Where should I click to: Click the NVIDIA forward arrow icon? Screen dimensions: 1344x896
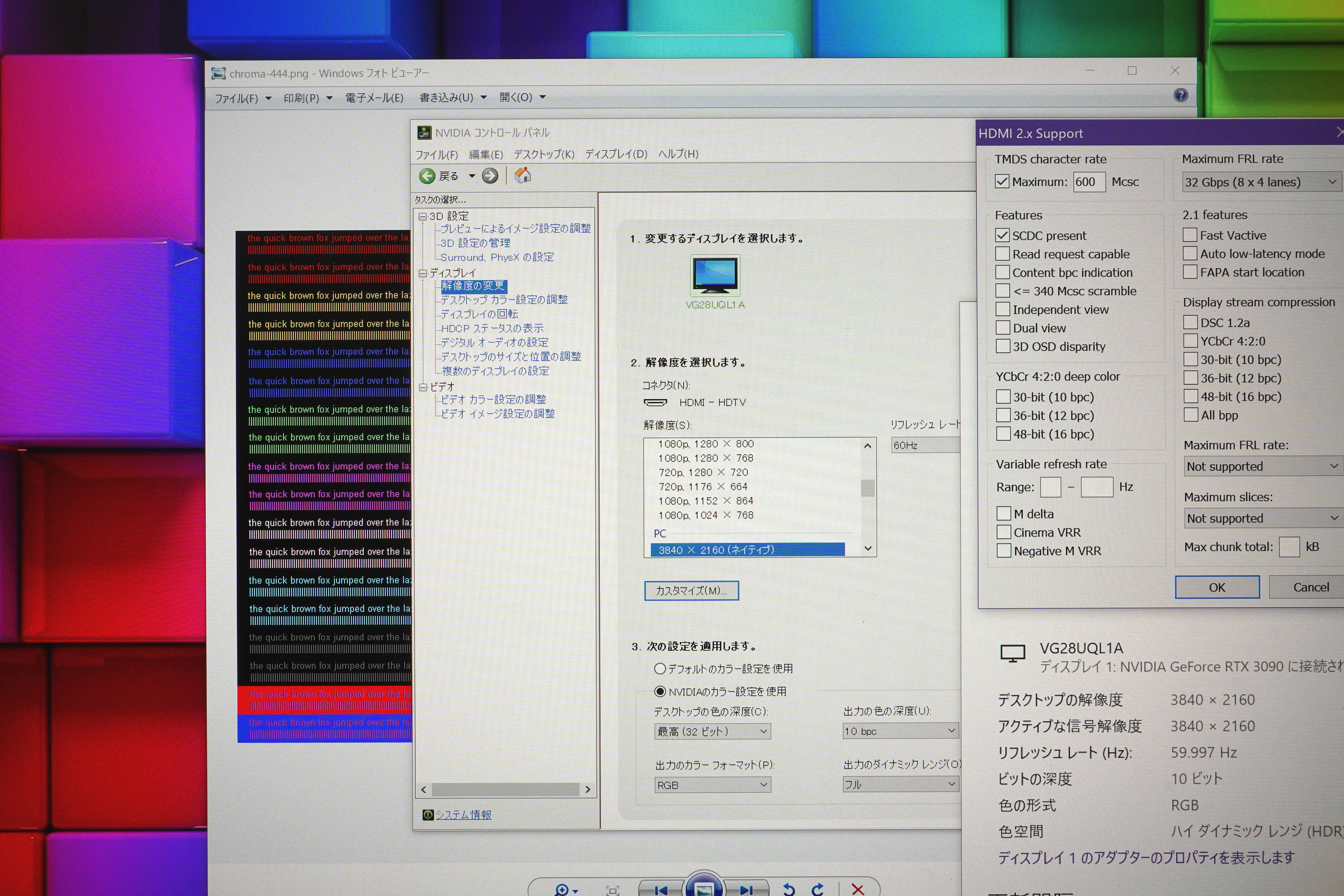click(490, 176)
